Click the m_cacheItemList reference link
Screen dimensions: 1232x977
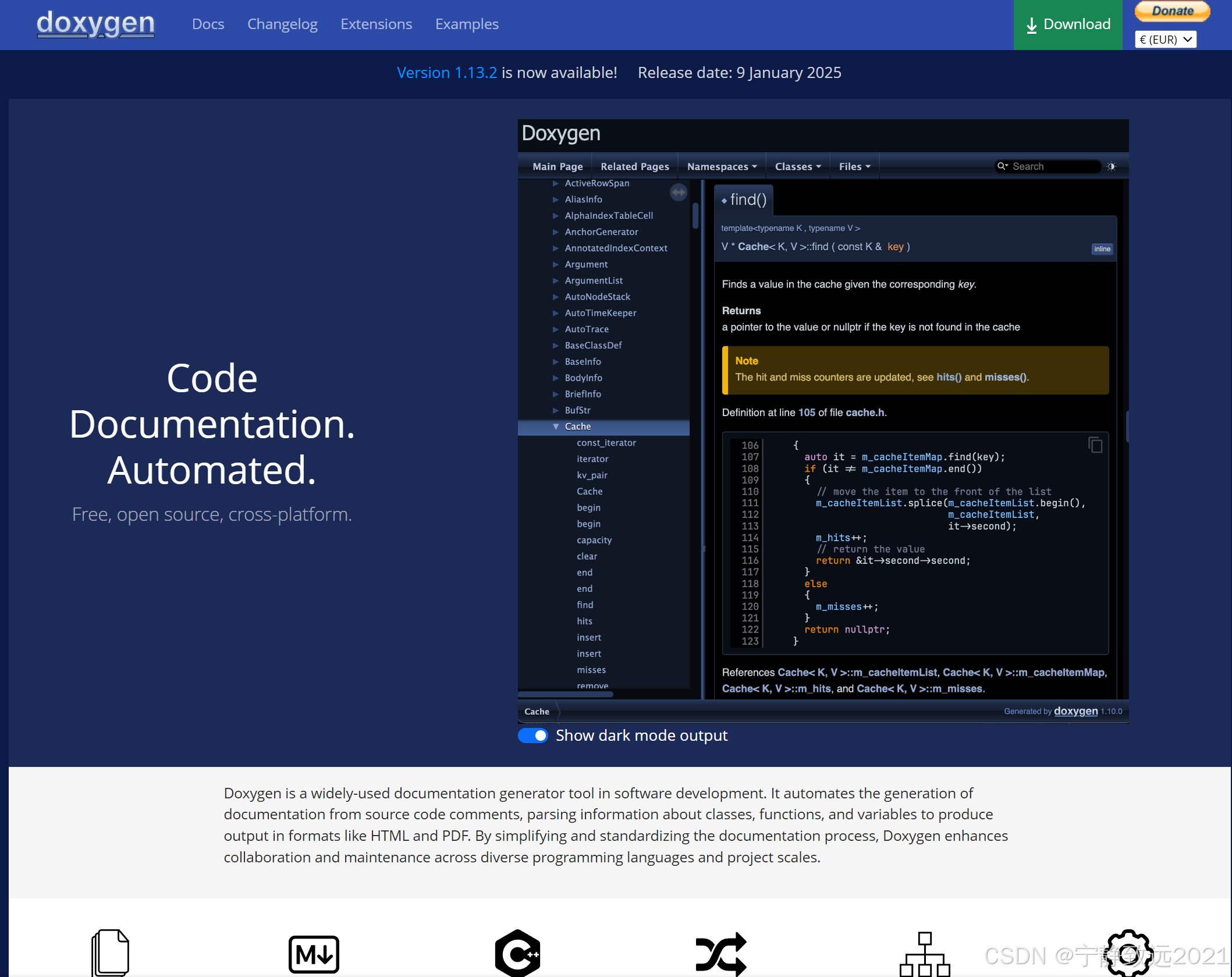click(x=857, y=673)
